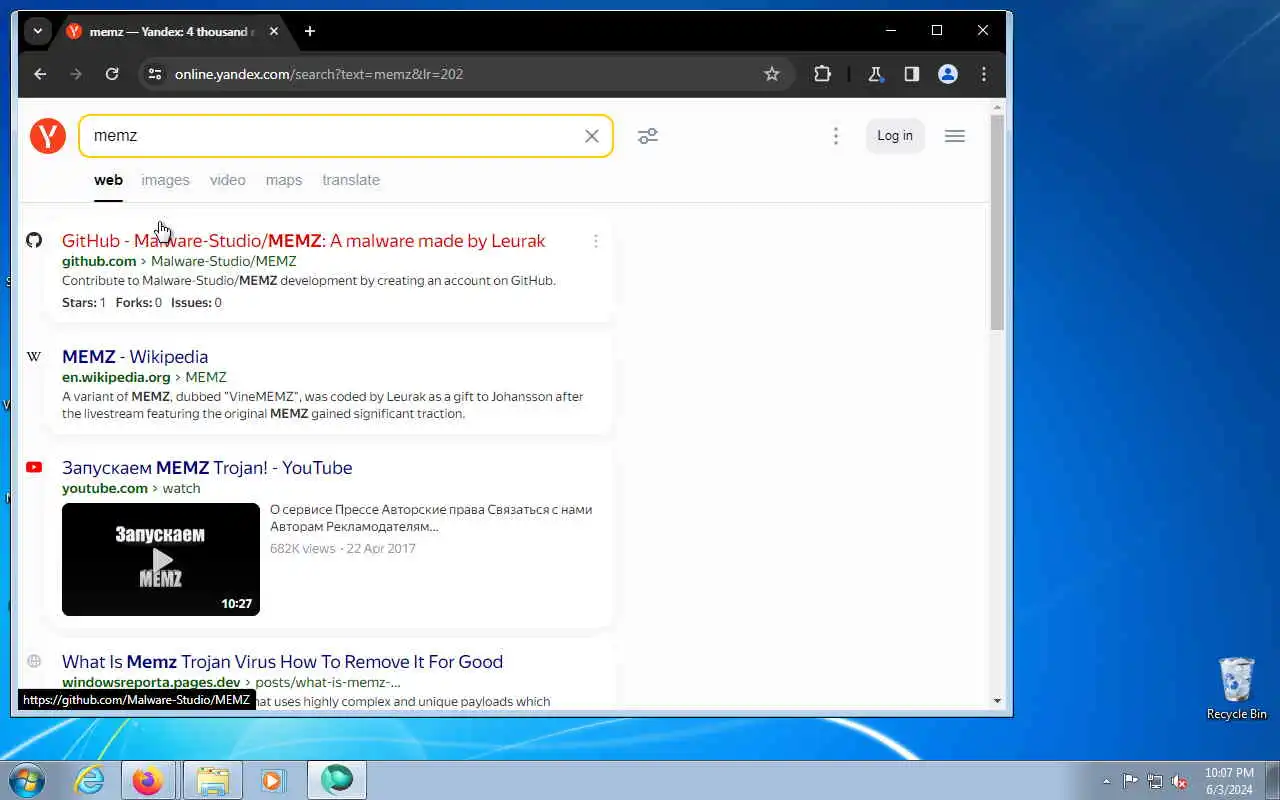The width and height of the screenshot is (1280, 800).
Task: Toggle the Chrome side panel
Action: pos(912,74)
